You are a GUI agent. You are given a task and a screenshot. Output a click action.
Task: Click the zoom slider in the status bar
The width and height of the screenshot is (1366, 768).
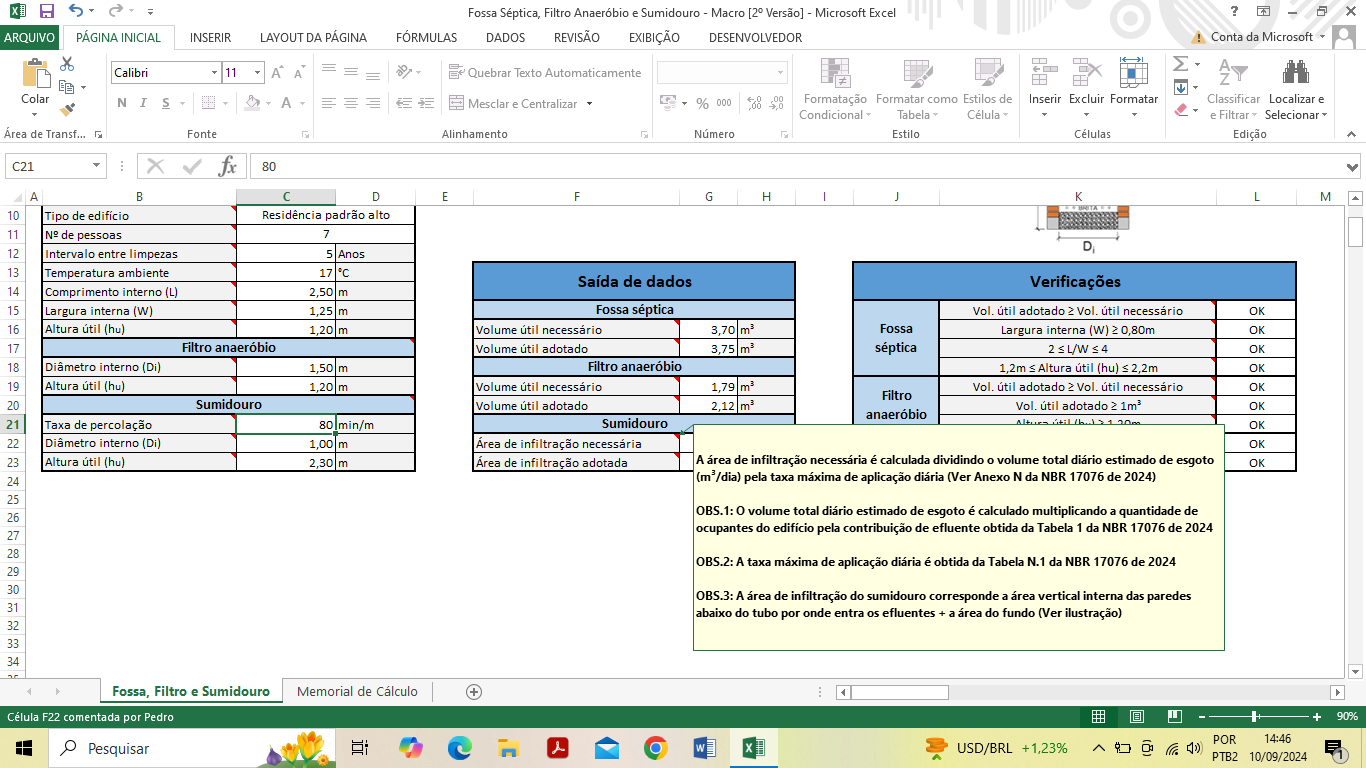coord(1254,716)
